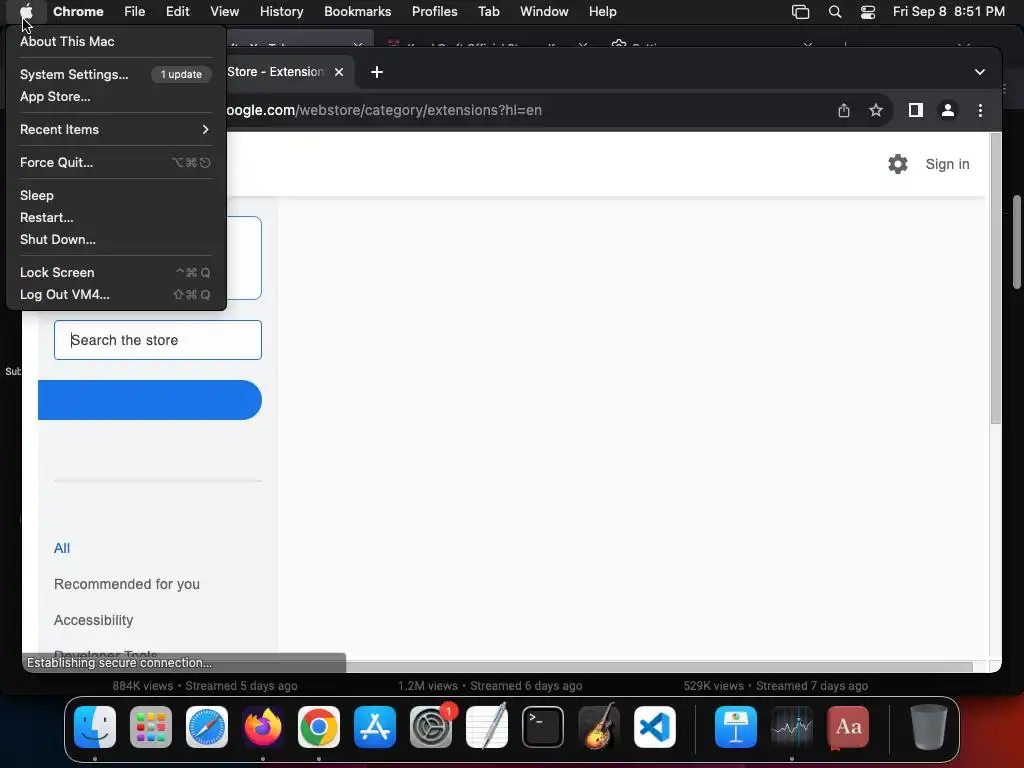Open the Trash in the Dock

pyautogui.click(x=929, y=727)
